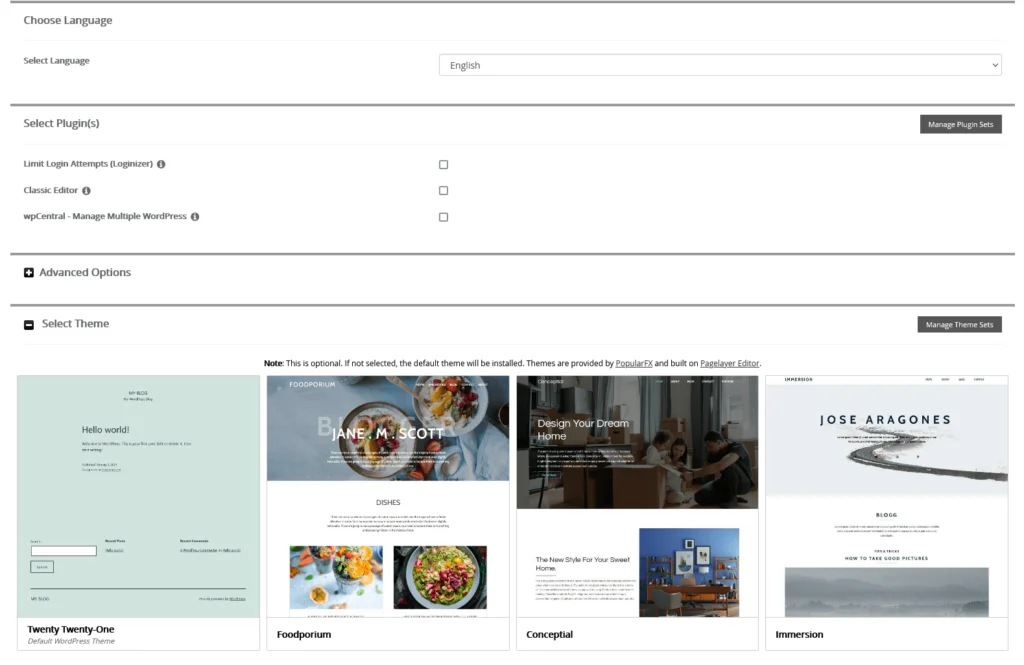
Task: Enable the wpCentral plugin checkbox
Action: click(443, 216)
